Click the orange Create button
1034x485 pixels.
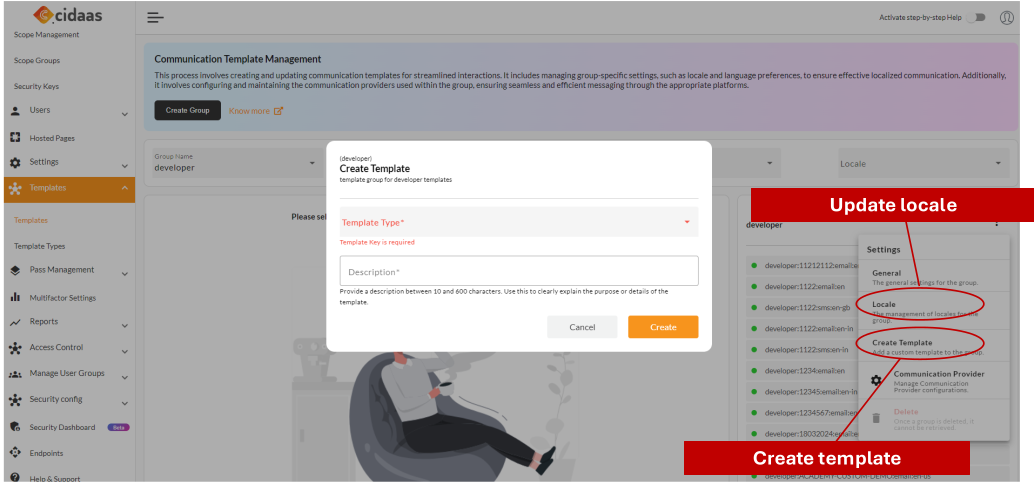[x=663, y=327]
